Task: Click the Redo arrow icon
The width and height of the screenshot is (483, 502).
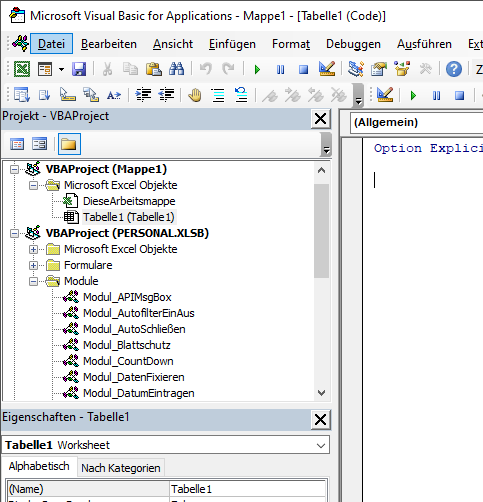Action: pos(229,69)
